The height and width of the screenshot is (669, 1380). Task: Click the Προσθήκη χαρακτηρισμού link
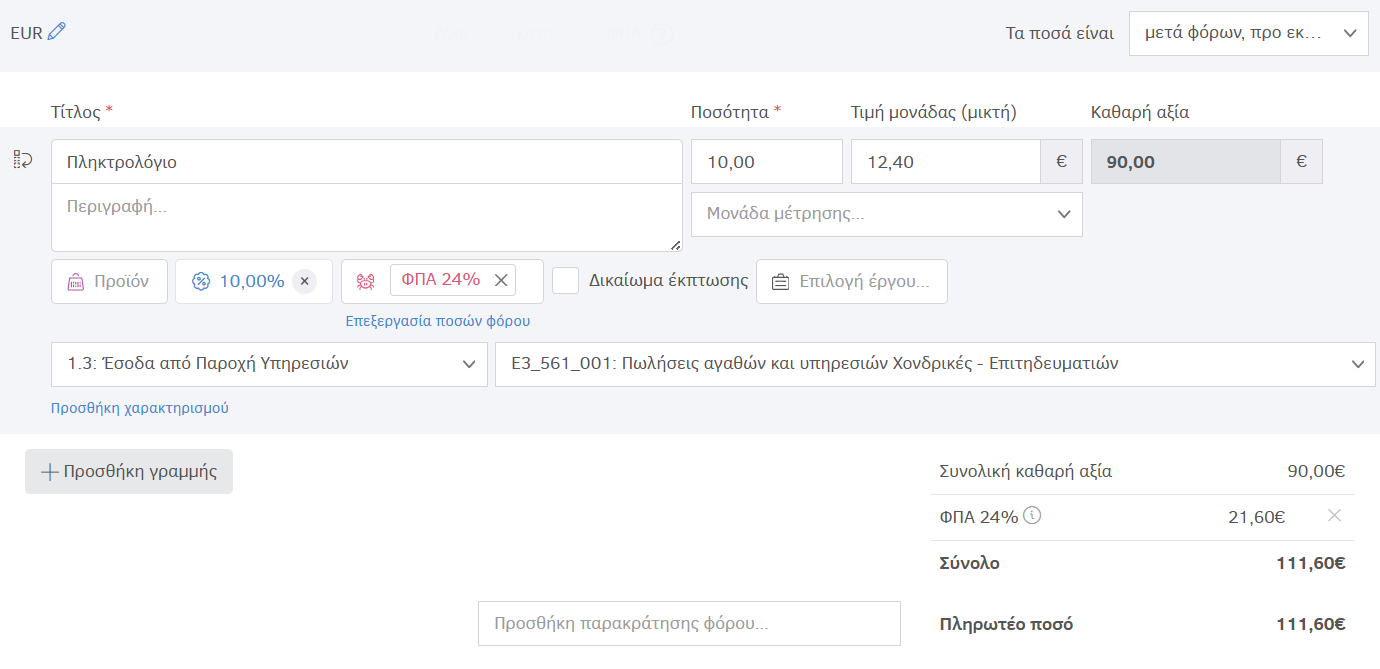(x=140, y=408)
